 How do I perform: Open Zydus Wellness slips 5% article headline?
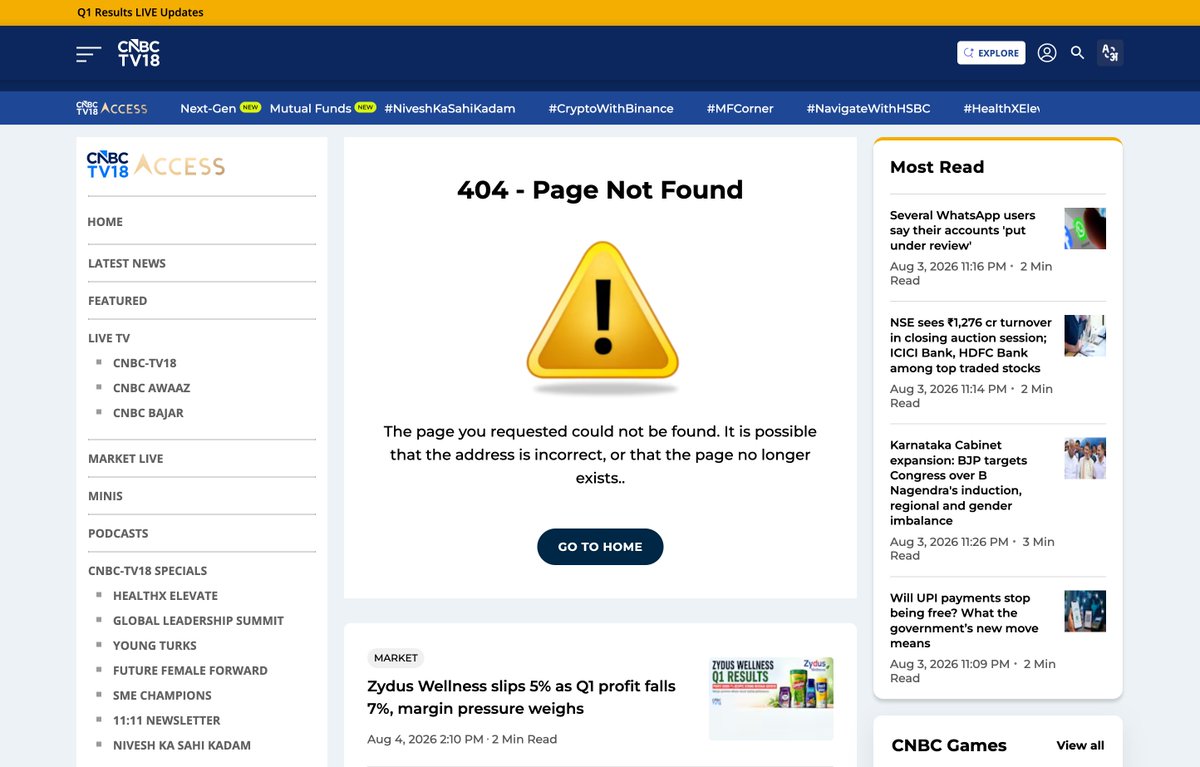coord(521,698)
